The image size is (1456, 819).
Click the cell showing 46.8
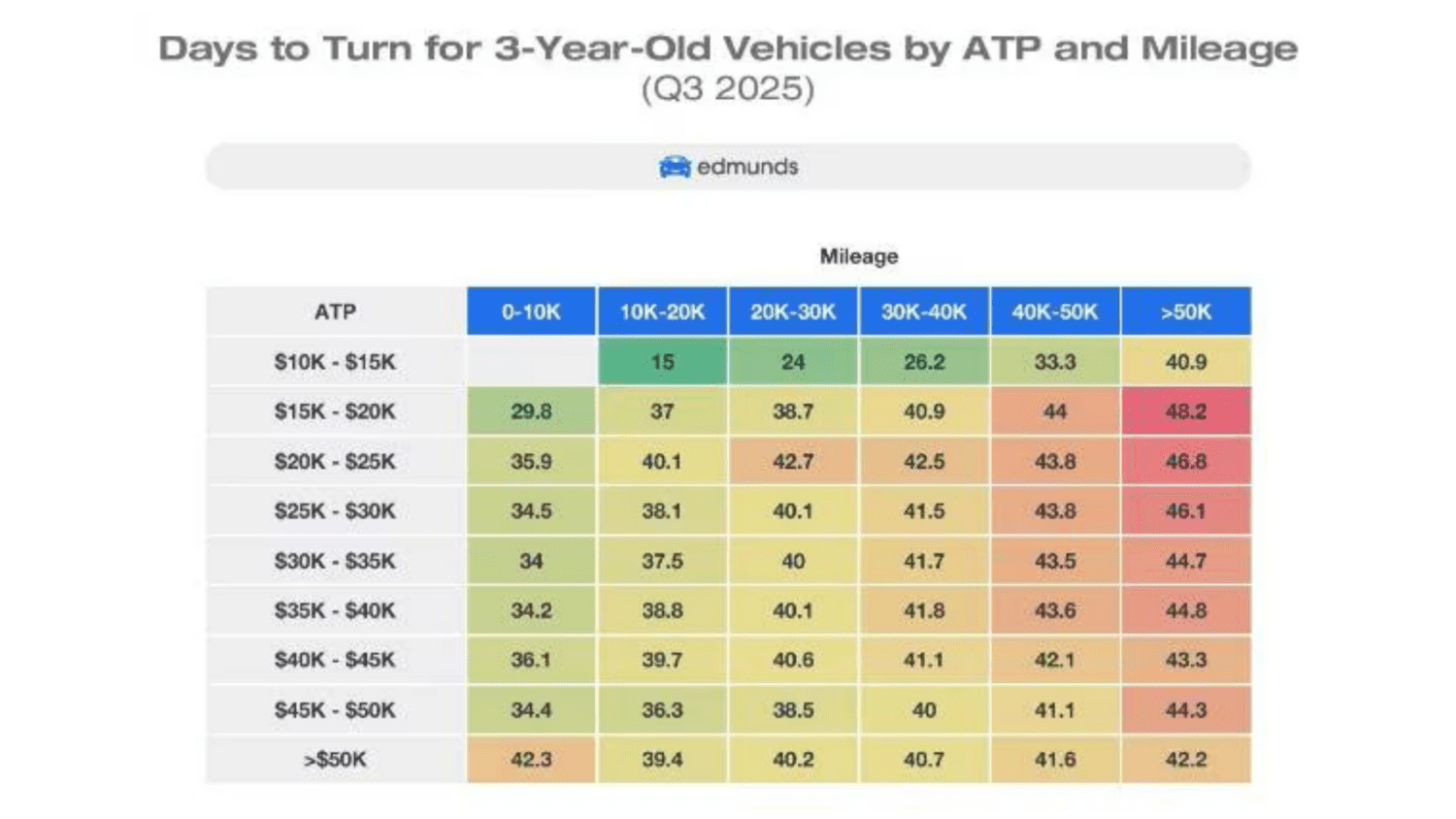(x=1186, y=461)
